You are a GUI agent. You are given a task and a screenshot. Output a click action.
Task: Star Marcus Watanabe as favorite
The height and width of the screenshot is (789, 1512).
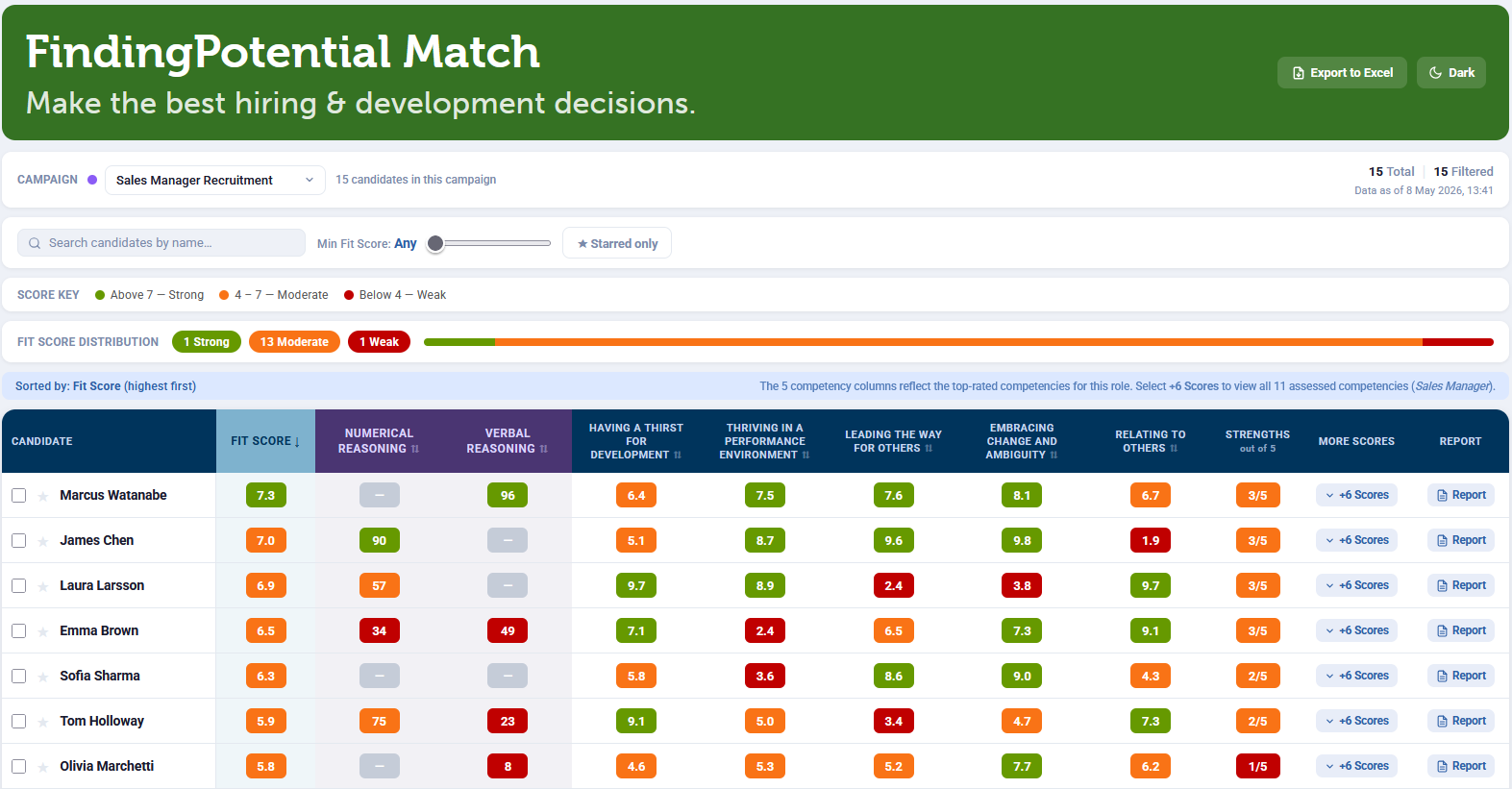click(x=43, y=496)
